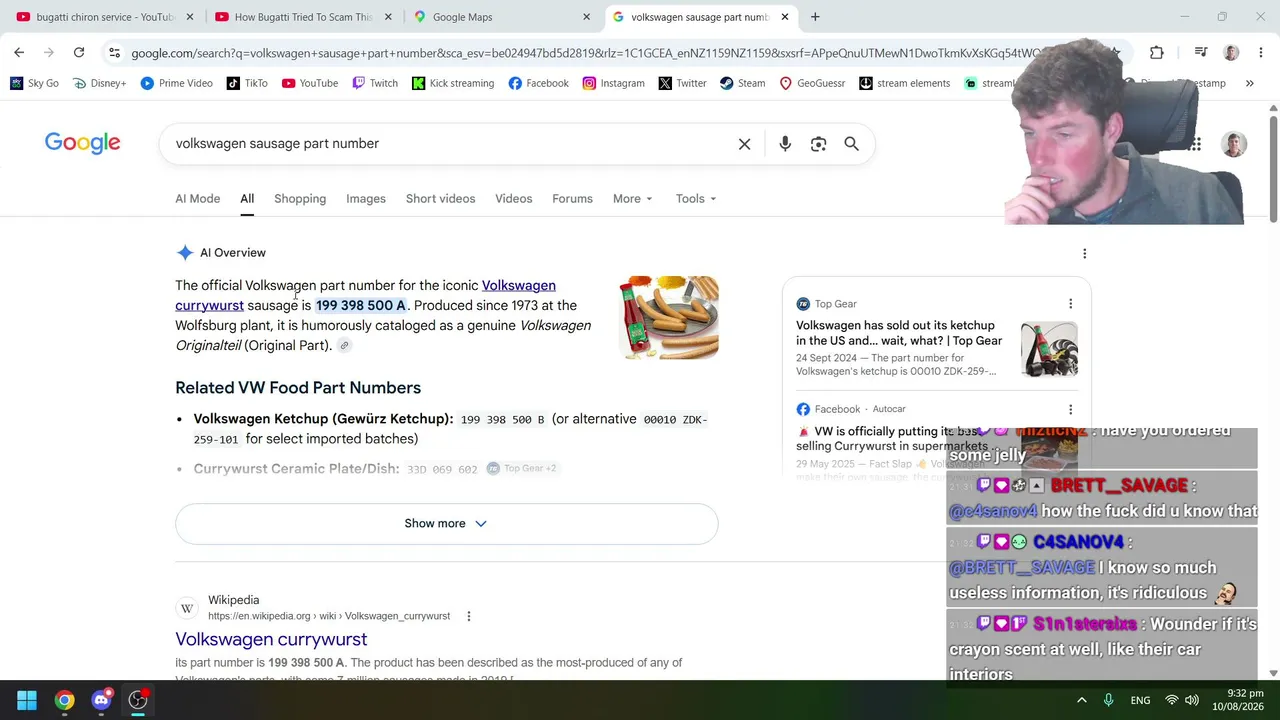Viewport: 1280px width, 720px height.
Task: Open the Tools dropdown
Action: (x=696, y=199)
